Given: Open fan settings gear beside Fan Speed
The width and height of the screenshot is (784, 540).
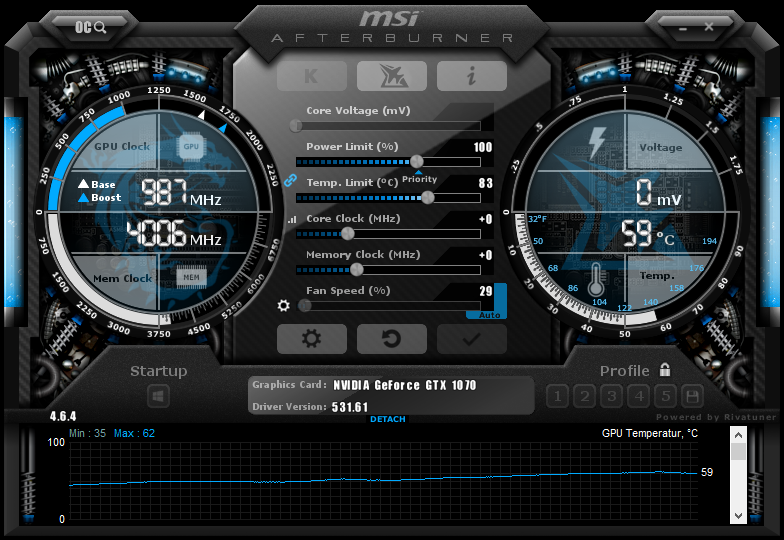Looking at the screenshot, I should click(284, 305).
